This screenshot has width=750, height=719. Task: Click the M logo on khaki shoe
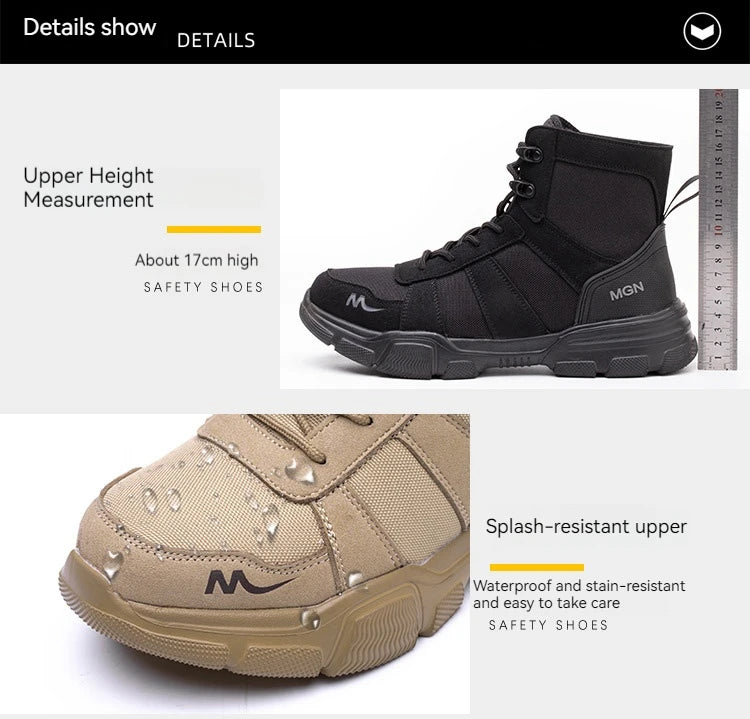[x=249, y=582]
